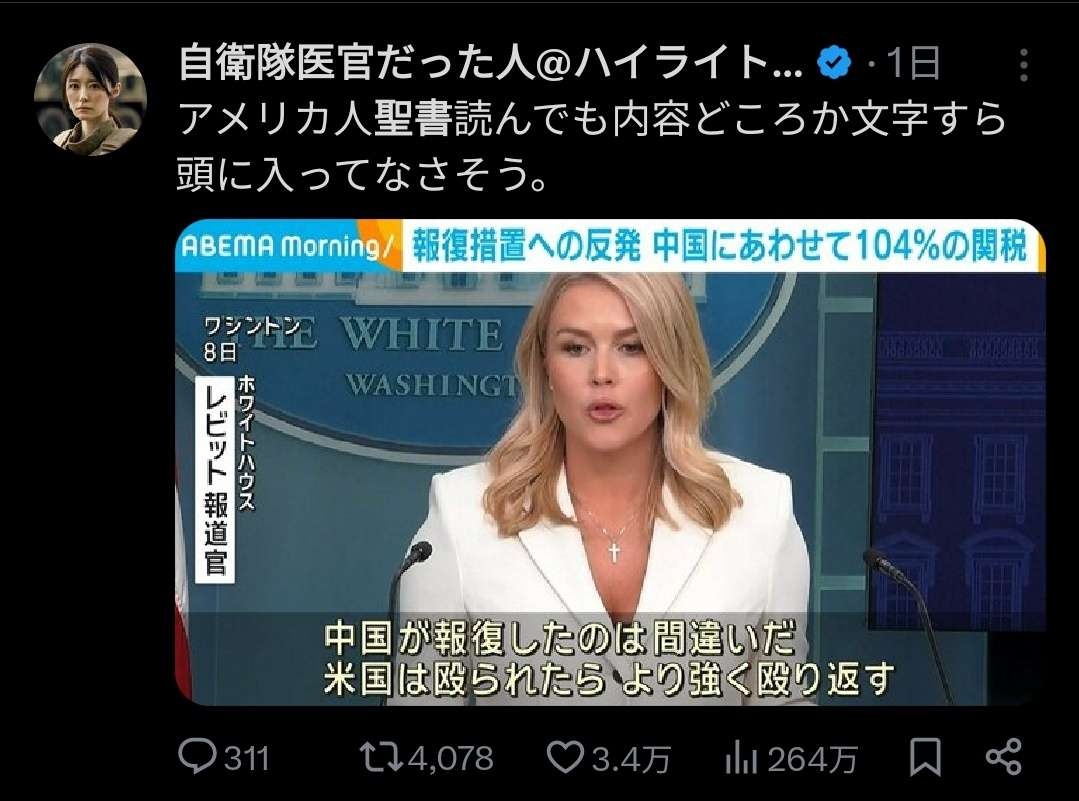
Task: Select the tweet text about アメリカ人聖書
Action: pos(591,147)
